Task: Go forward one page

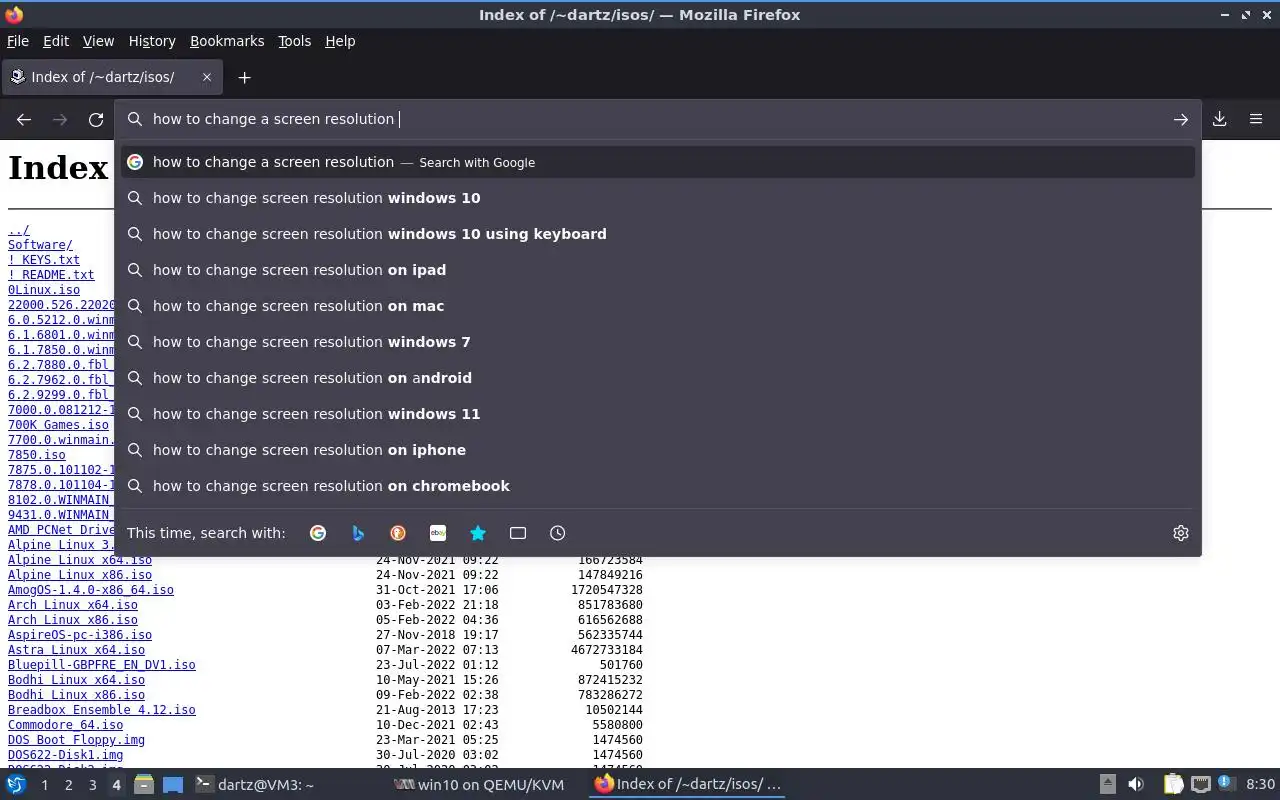Action: coord(60,119)
